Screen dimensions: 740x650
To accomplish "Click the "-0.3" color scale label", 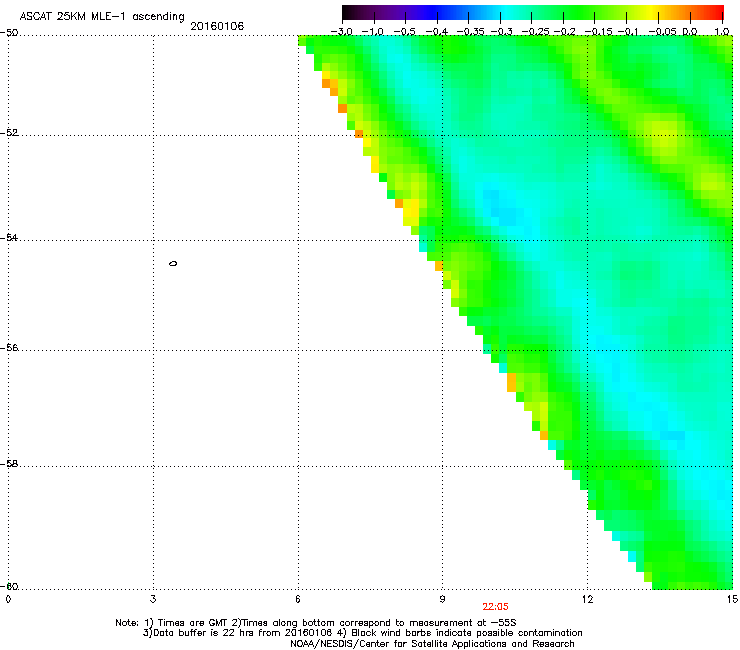I will point(501,32).
